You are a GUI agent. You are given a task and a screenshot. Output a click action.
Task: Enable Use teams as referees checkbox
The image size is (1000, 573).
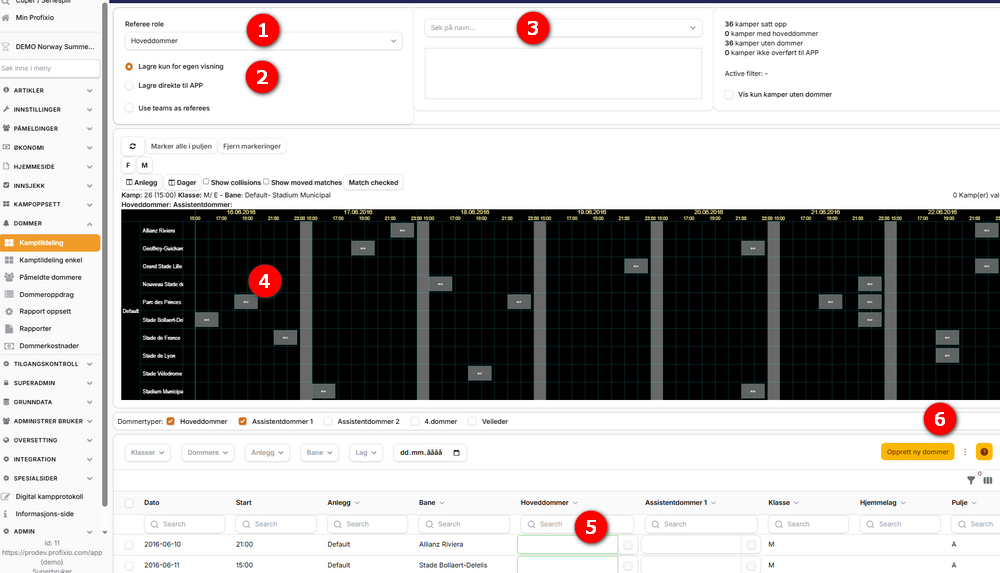point(129,108)
